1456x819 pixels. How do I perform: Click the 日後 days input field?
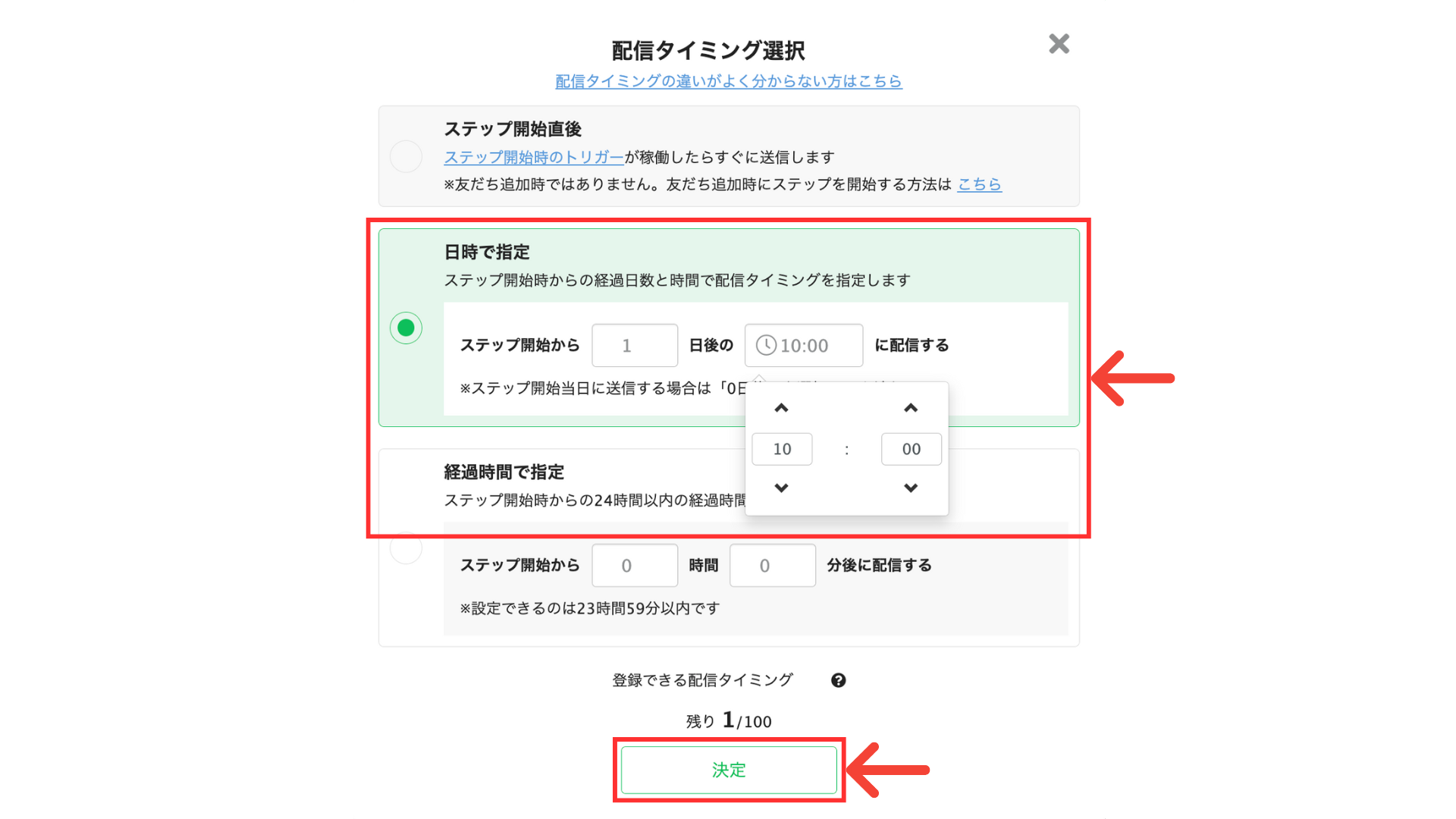634,346
